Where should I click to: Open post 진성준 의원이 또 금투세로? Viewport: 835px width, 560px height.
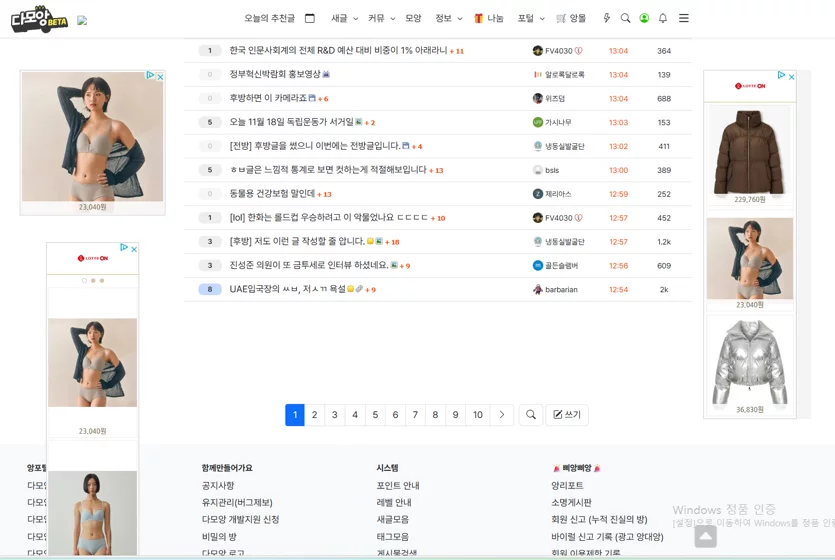309,266
